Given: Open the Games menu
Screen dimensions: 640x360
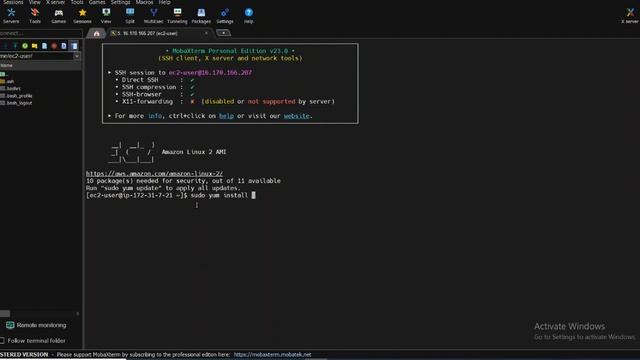Looking at the screenshot, I should (97, 2).
